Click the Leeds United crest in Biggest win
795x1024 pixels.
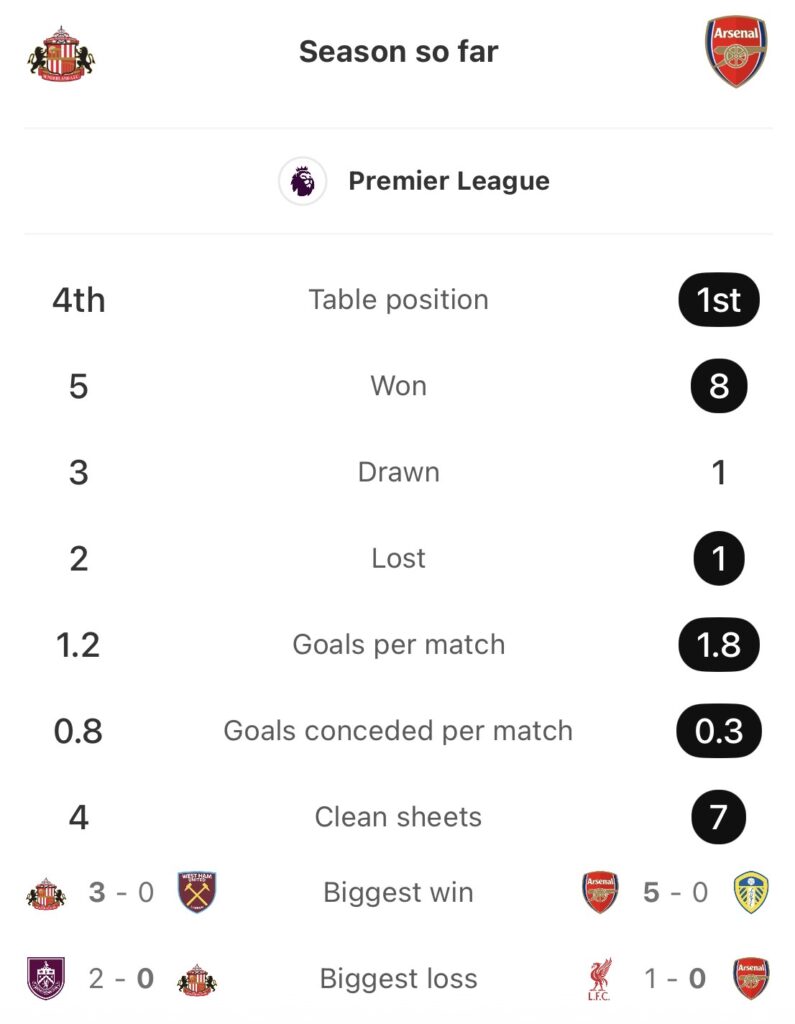(750, 892)
